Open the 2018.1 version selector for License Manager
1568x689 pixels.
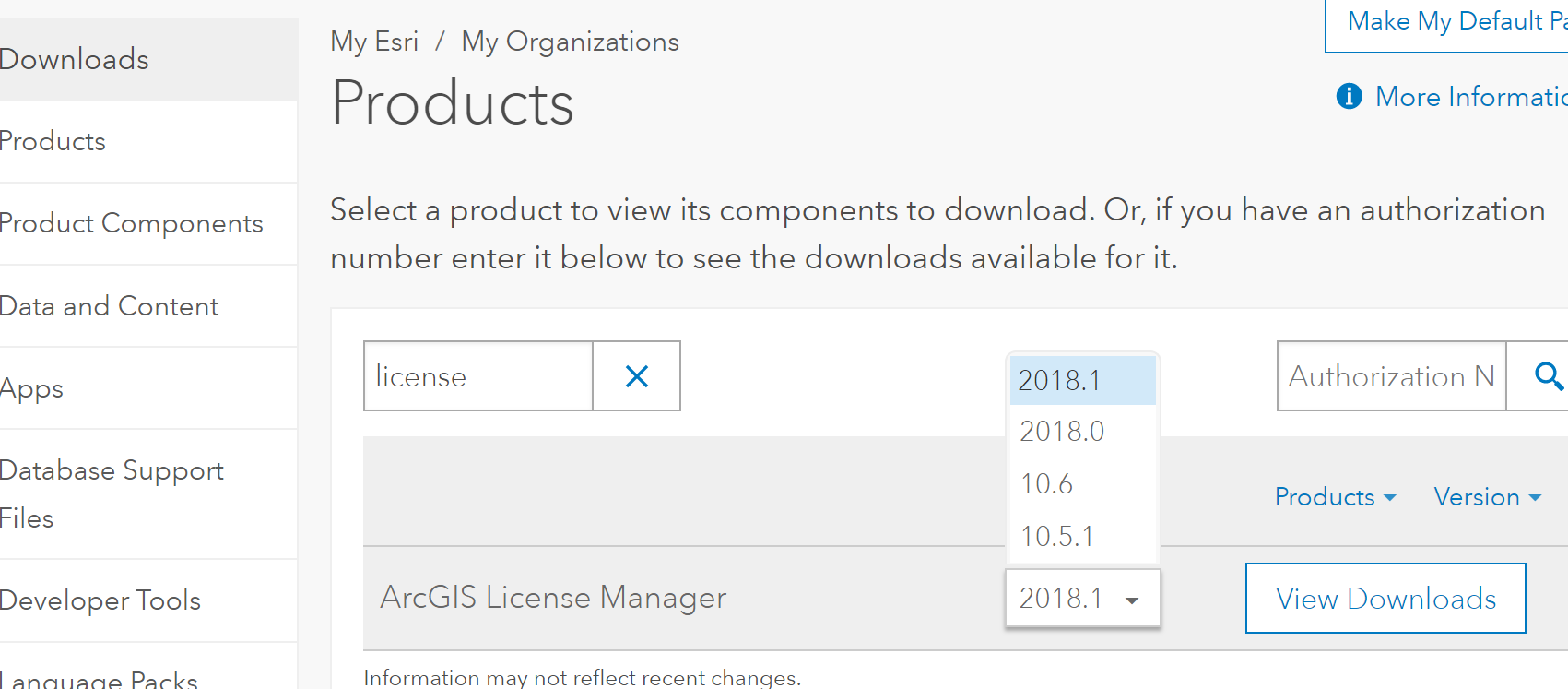1082,599
